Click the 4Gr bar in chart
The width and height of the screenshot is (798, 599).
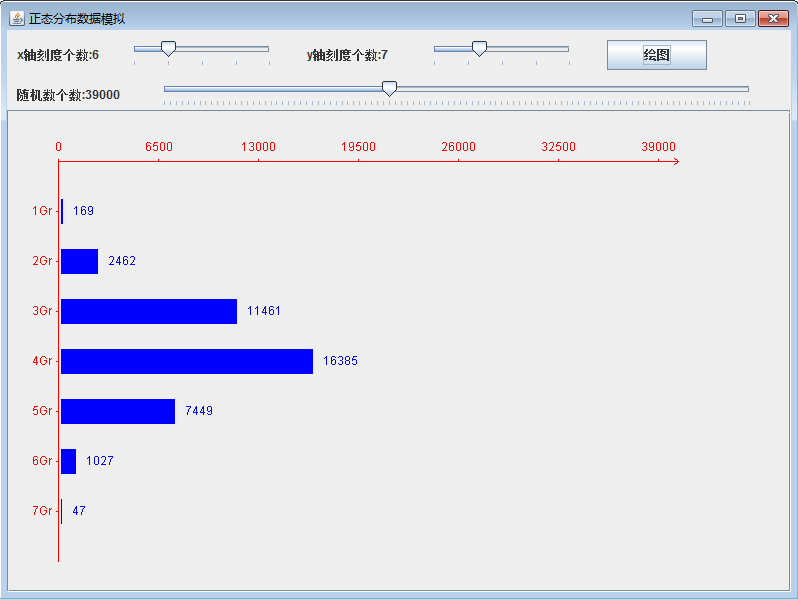(187, 361)
